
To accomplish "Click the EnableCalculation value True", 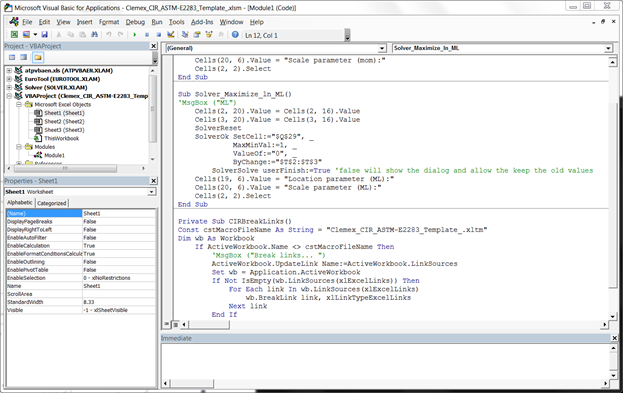I will (119, 246).
